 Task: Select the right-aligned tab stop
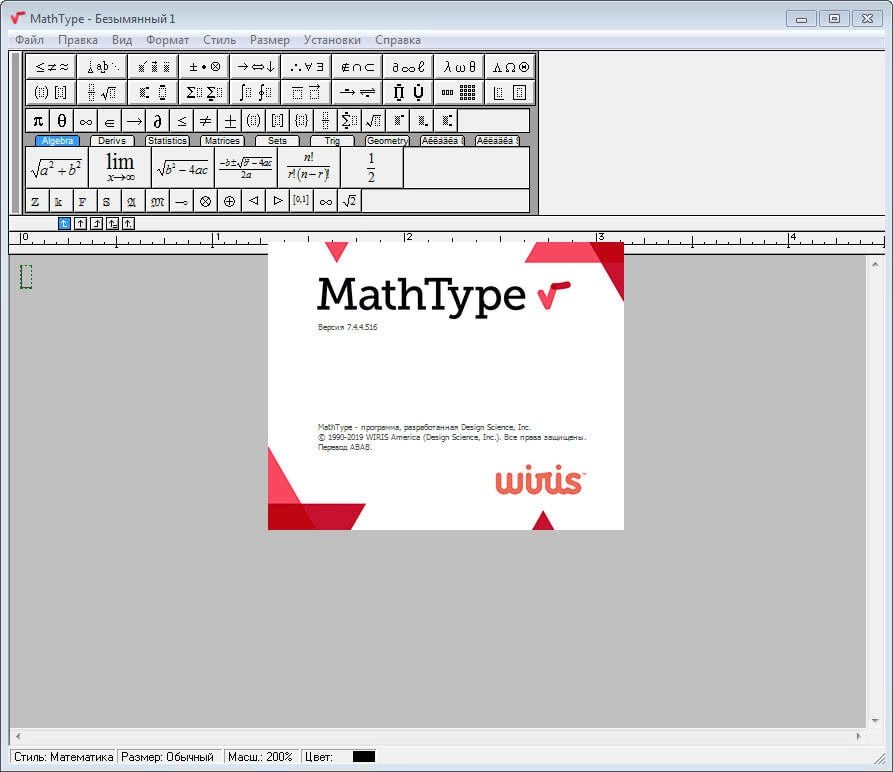pos(96,224)
